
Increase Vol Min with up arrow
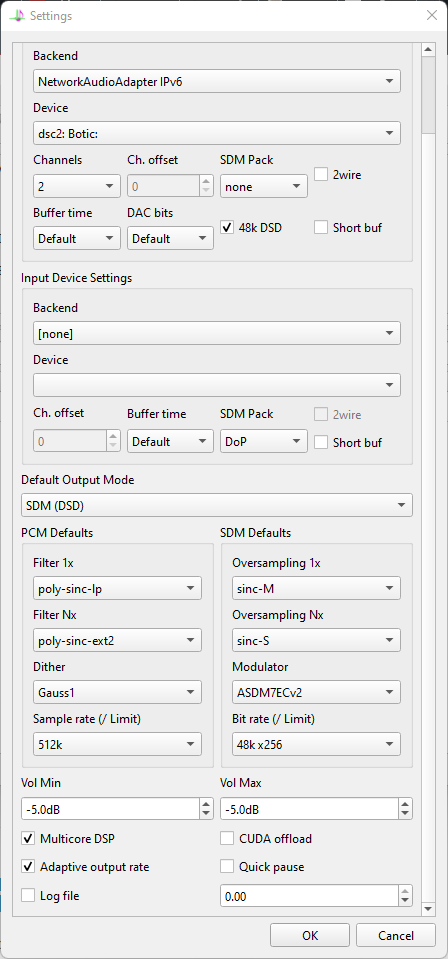207,804
